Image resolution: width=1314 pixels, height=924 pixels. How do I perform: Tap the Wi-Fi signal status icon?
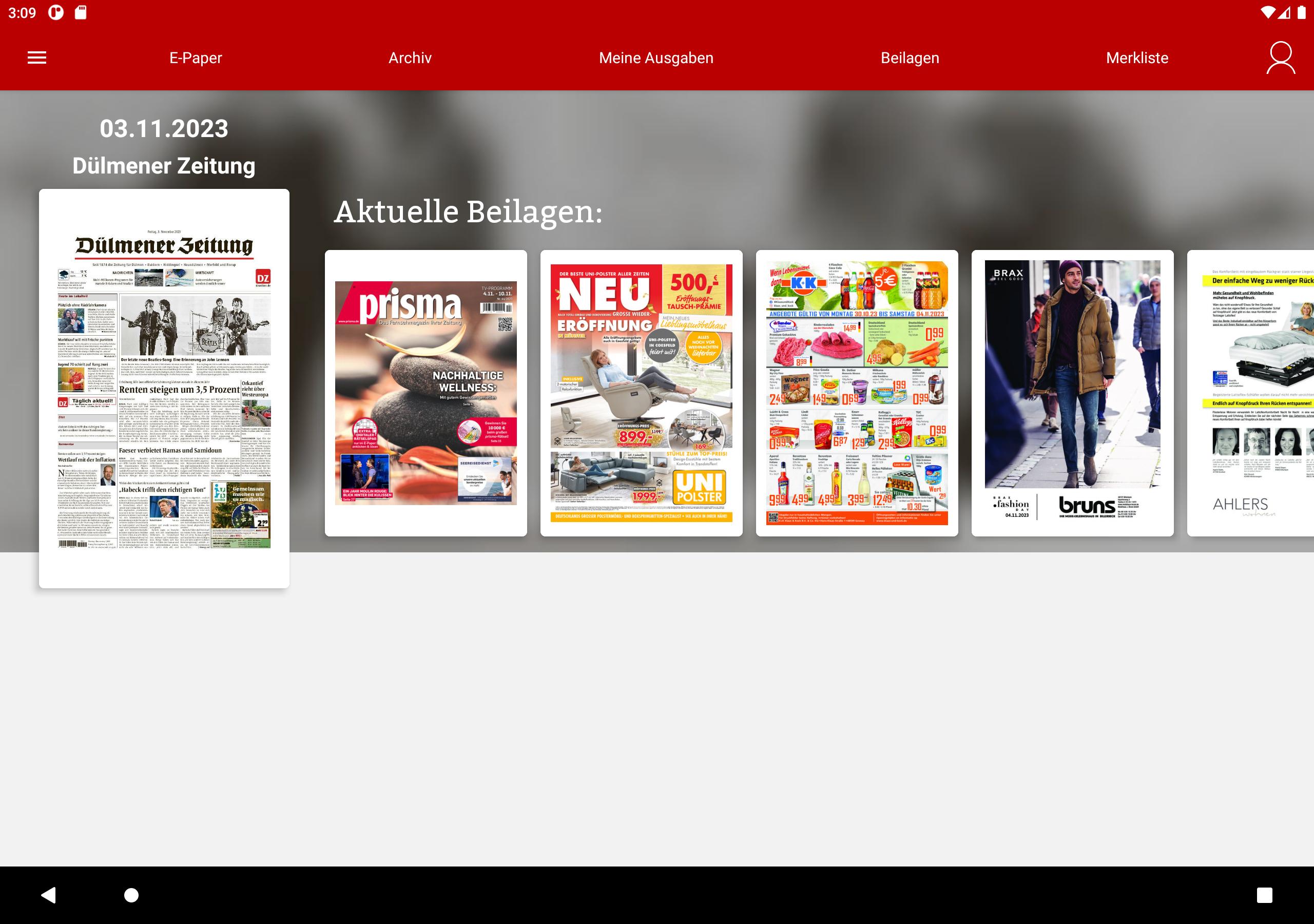click(x=1268, y=13)
